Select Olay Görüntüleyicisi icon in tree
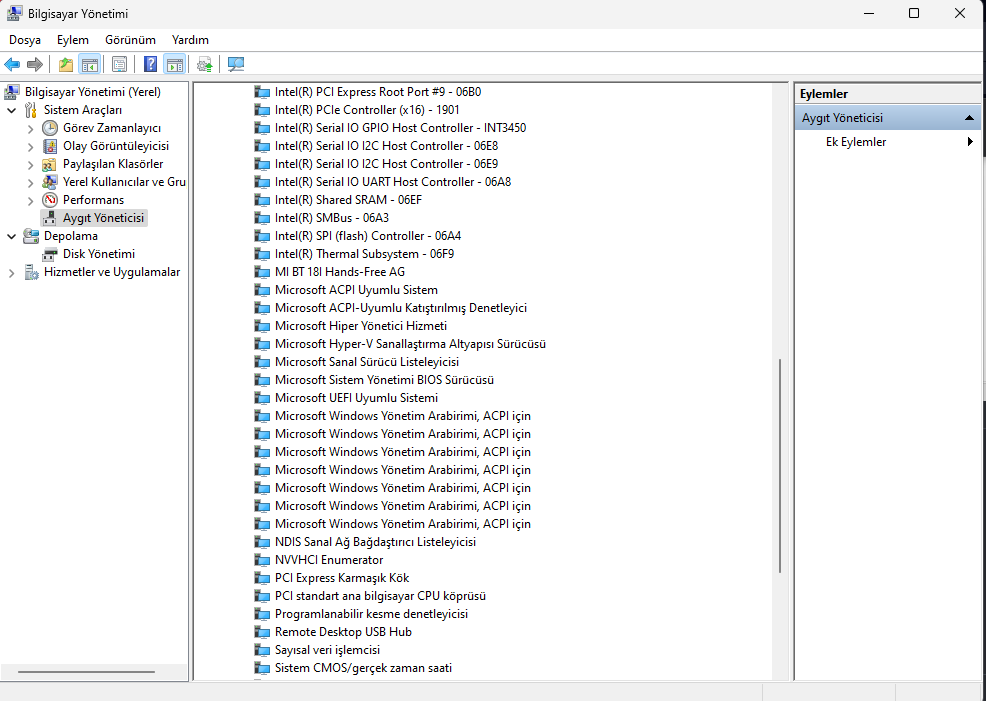 (x=50, y=146)
